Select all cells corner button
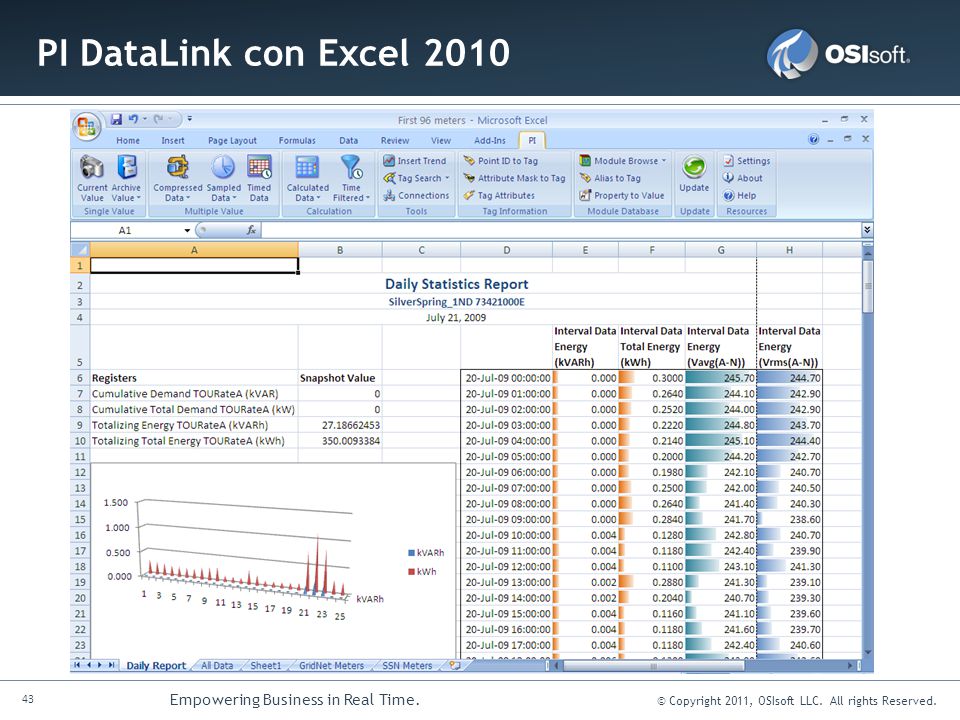960x720 pixels. [x=80, y=250]
